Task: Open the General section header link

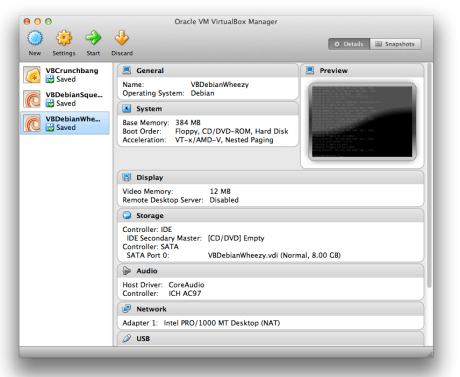Action: tap(150, 71)
